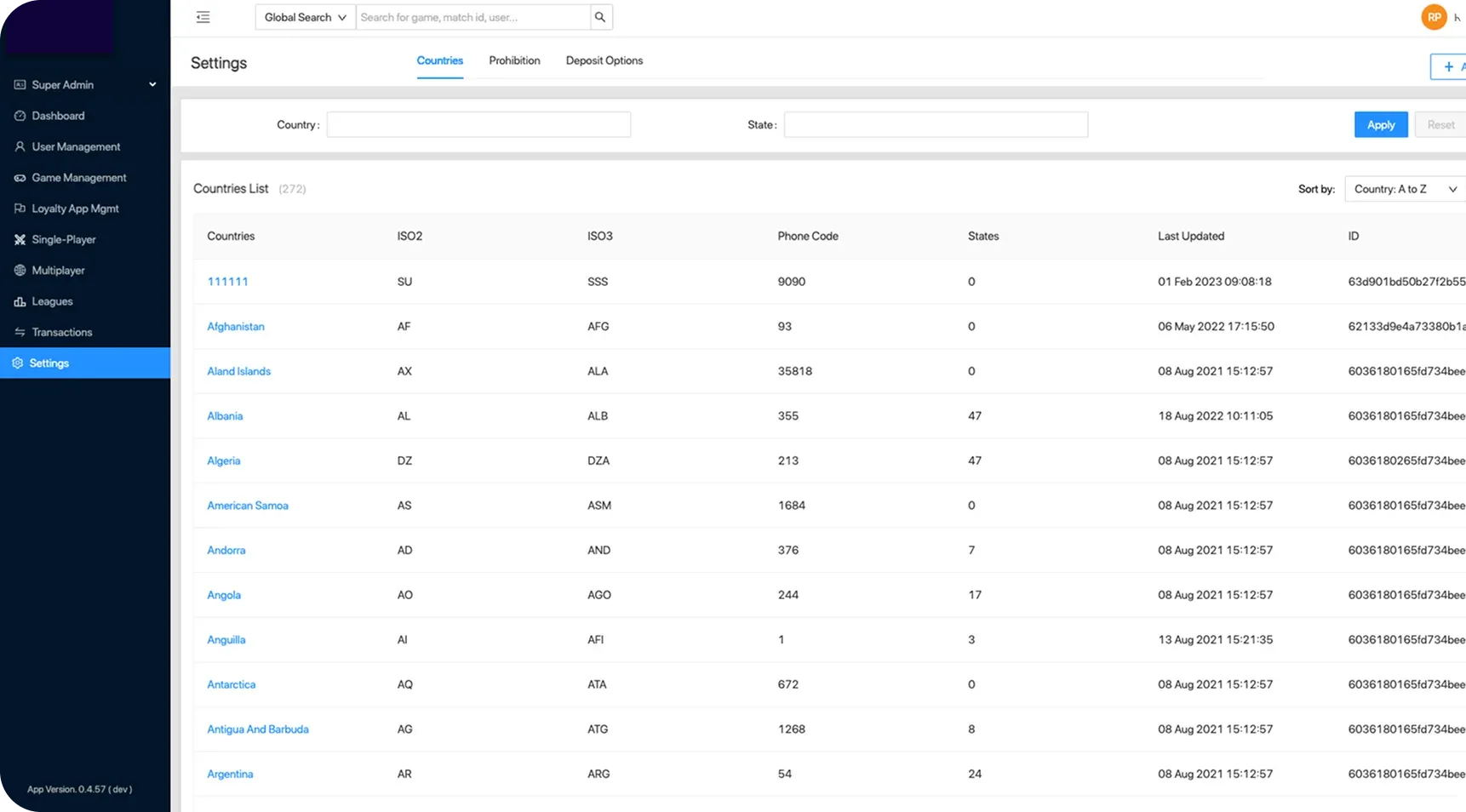Switch to the Deposit Options tab
The image size is (1466, 812).
pos(604,60)
